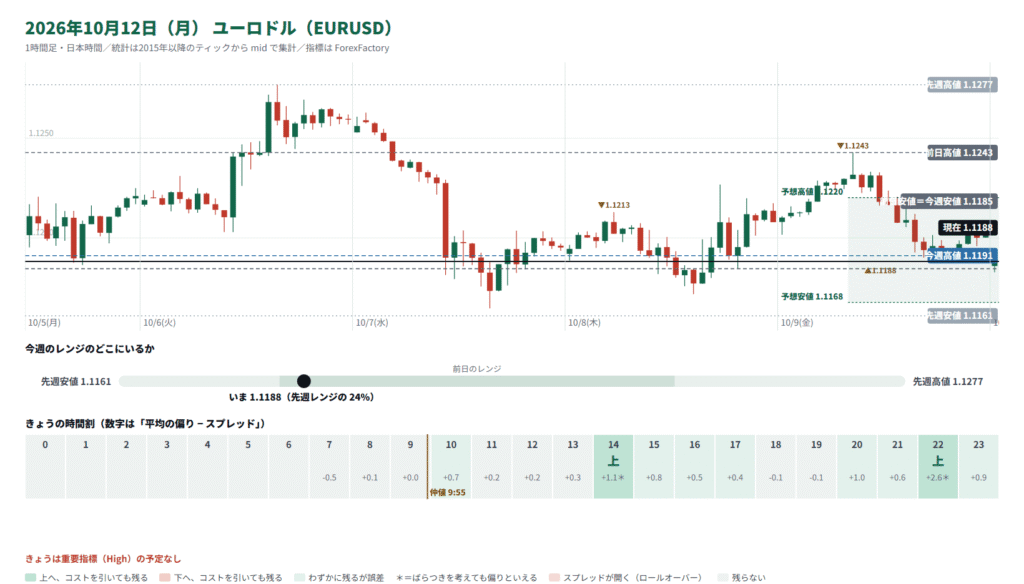Select the highlighted hour 14 cell marked 上

613,466
